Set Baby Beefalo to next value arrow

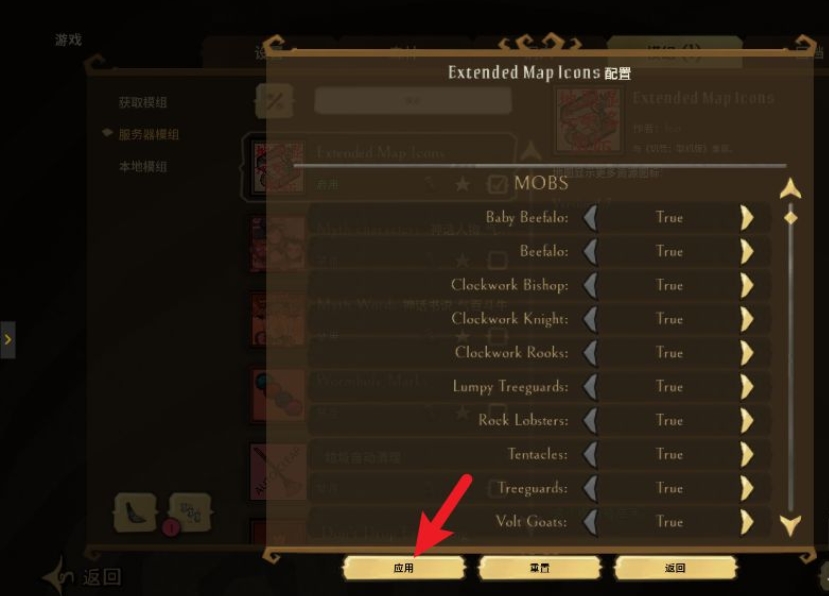point(747,217)
